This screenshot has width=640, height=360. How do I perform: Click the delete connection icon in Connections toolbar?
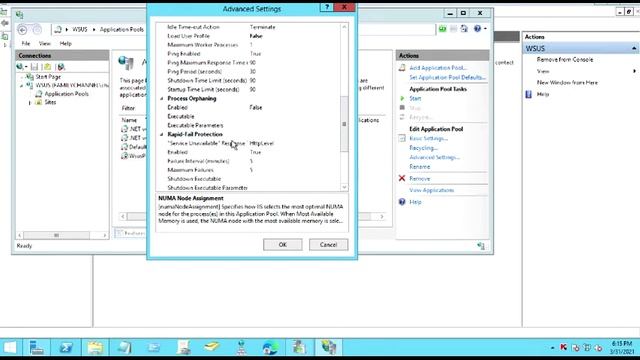(x=61, y=67)
